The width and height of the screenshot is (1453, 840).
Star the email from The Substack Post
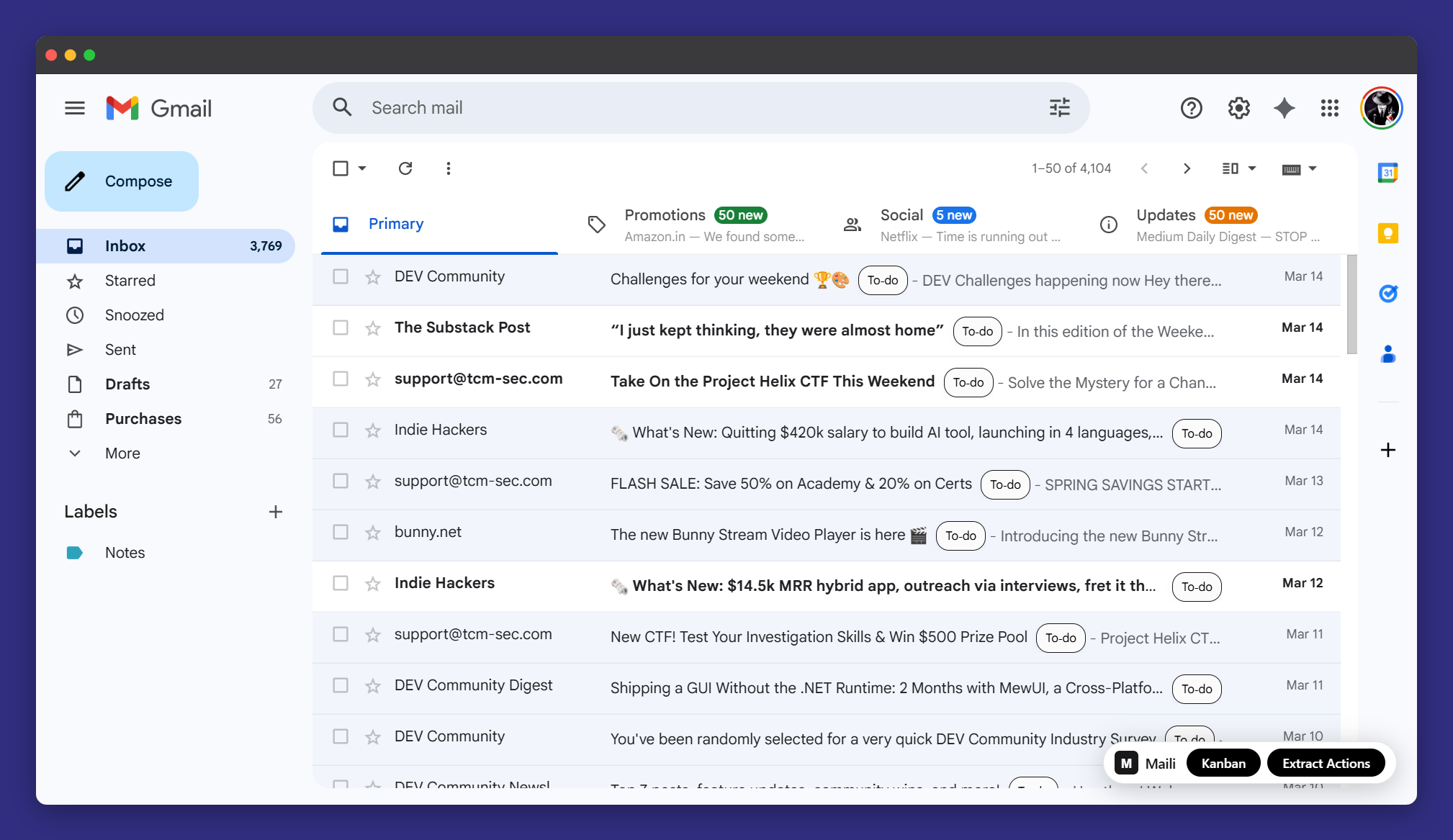pos(373,328)
